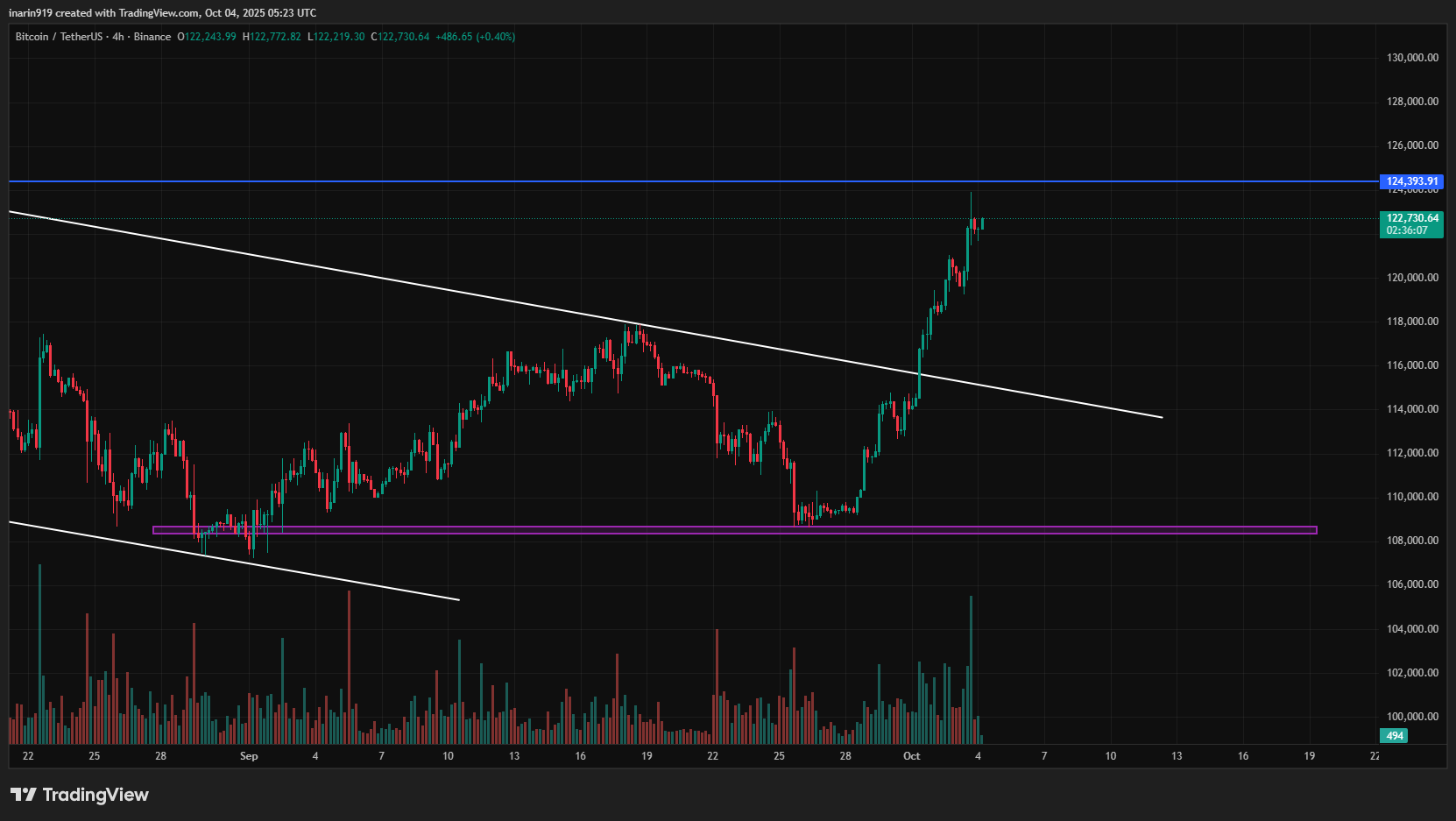
Task: Select the lower white descending trendline
Action: (234, 561)
